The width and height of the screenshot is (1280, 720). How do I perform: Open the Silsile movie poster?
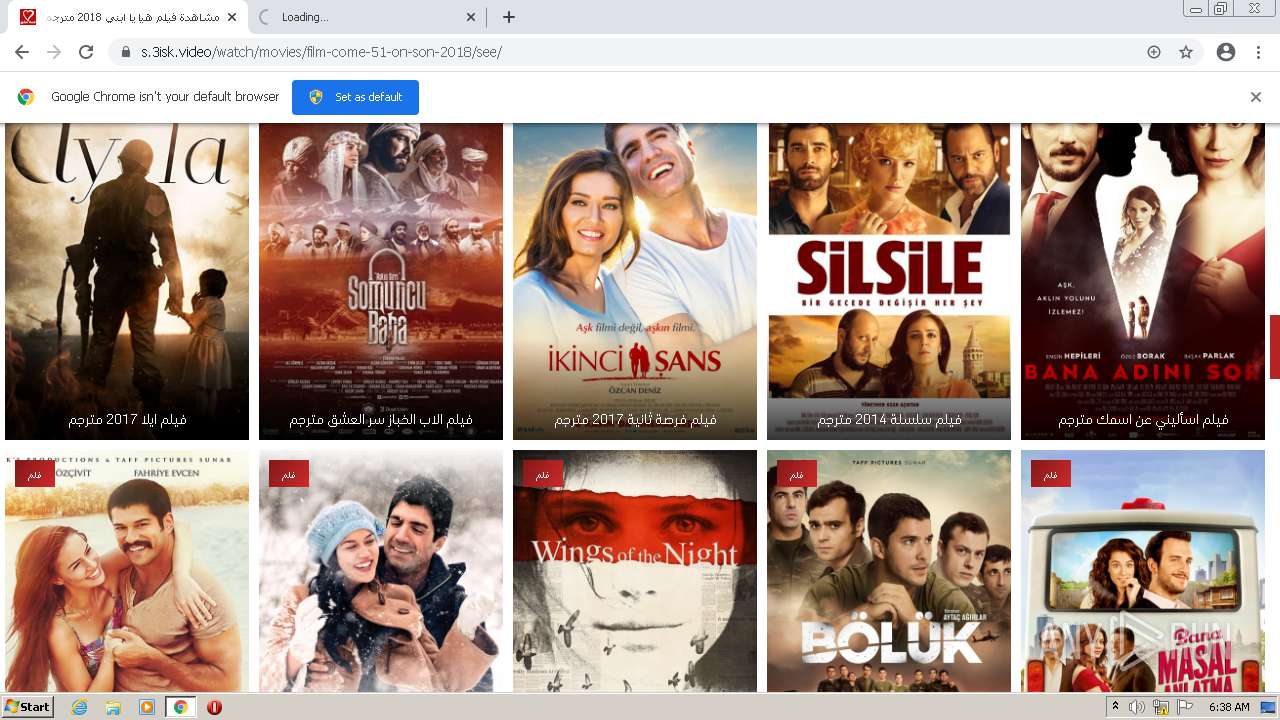pos(889,281)
